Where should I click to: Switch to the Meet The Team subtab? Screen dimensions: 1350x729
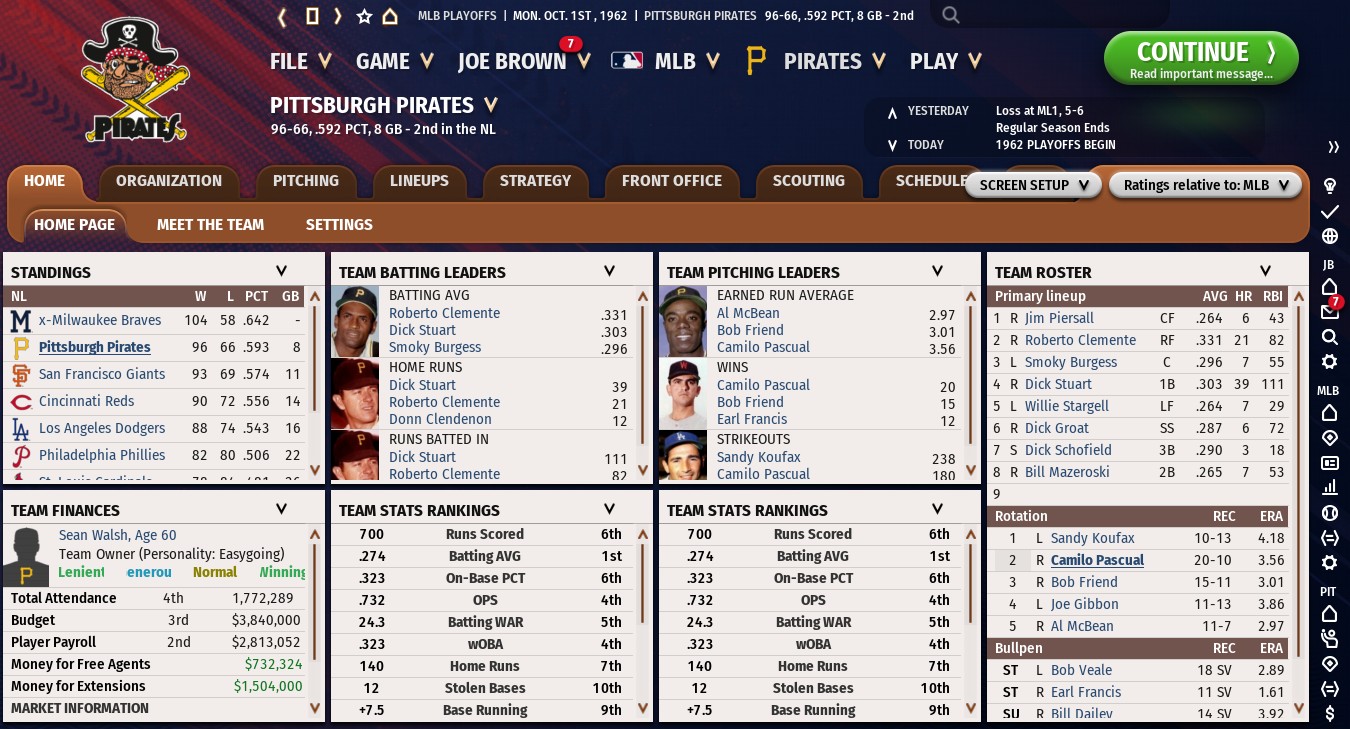pyautogui.click(x=210, y=225)
